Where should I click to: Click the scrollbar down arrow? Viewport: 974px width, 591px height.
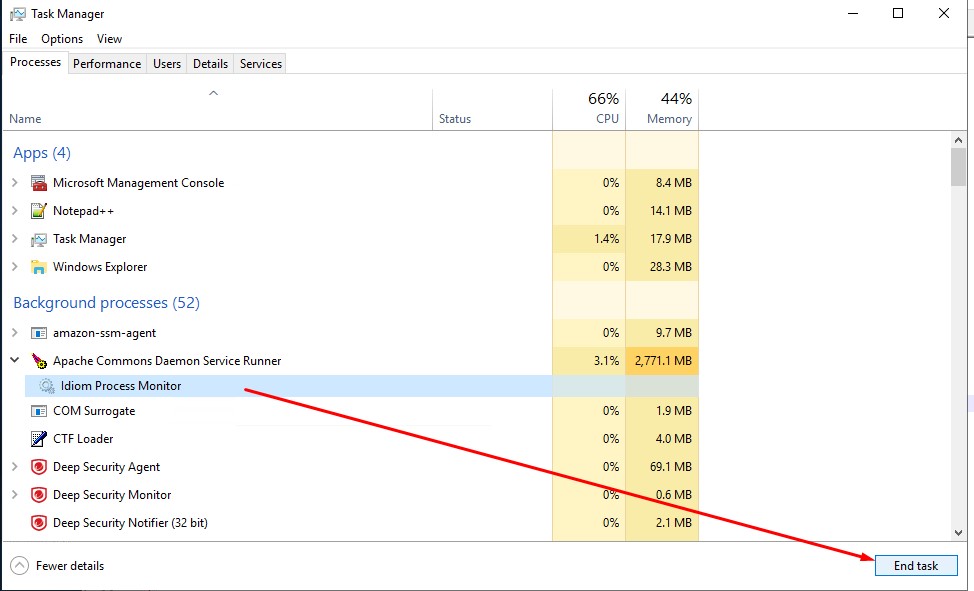958,533
